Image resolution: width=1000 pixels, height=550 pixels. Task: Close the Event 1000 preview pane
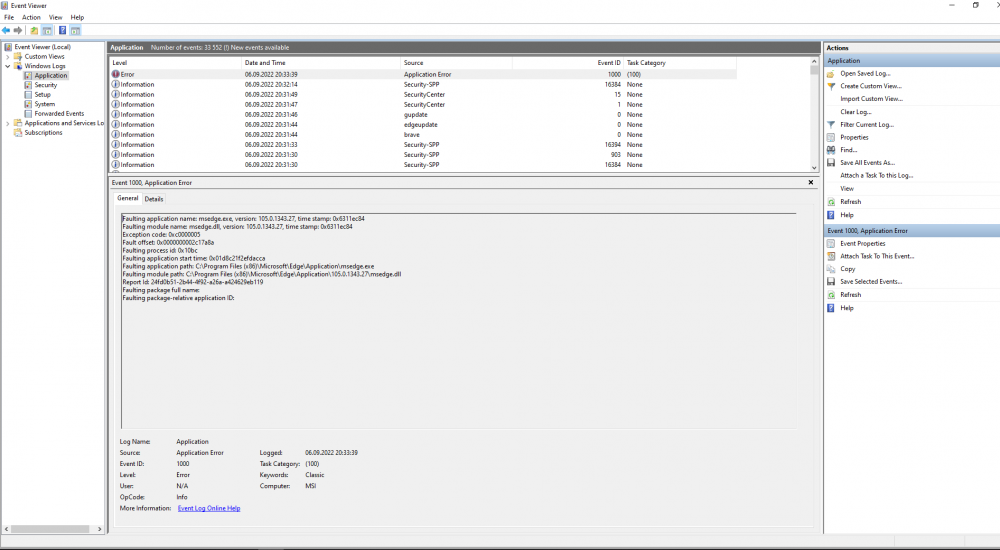(x=811, y=183)
